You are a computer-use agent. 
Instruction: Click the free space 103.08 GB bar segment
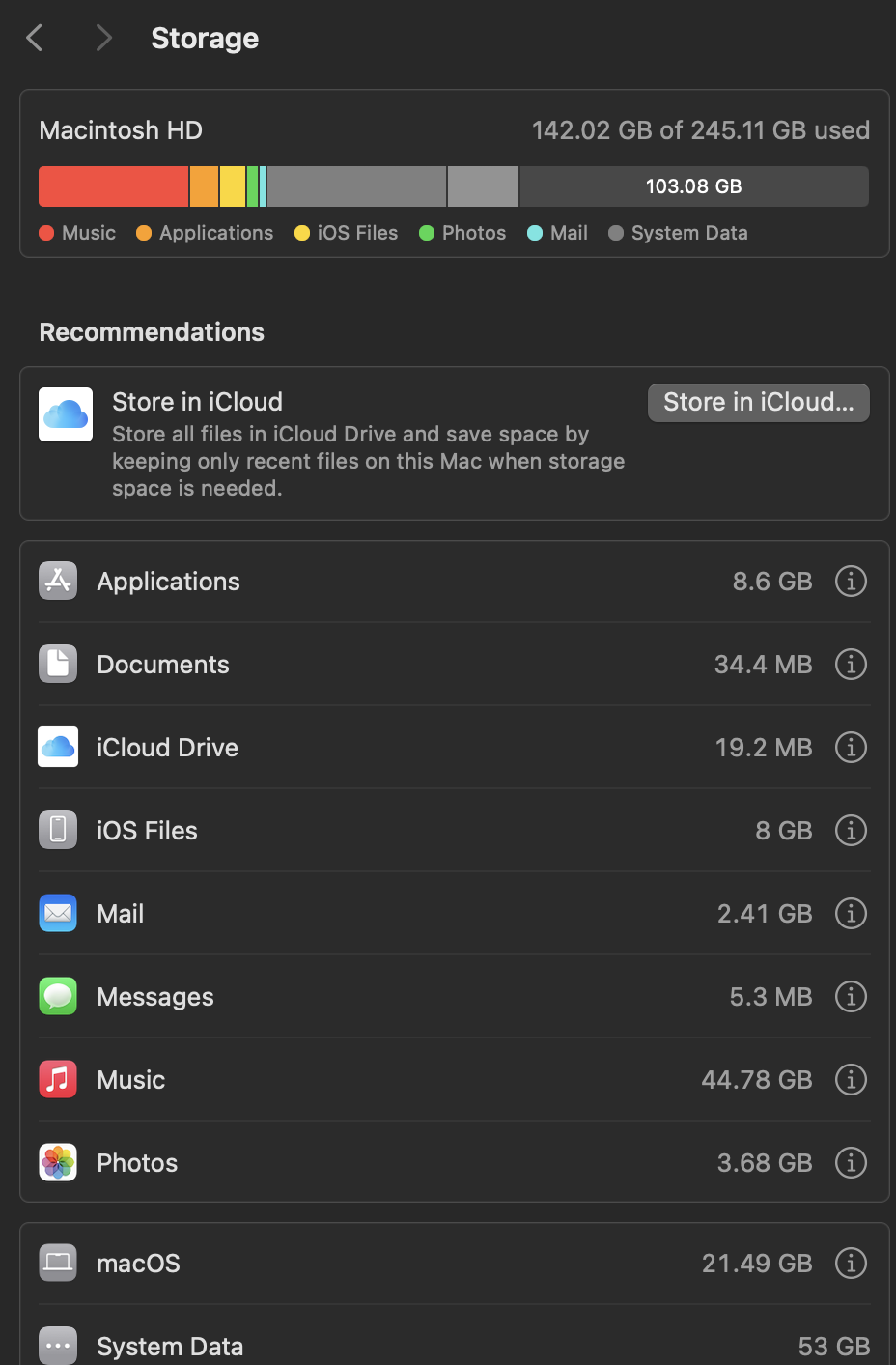click(x=693, y=186)
